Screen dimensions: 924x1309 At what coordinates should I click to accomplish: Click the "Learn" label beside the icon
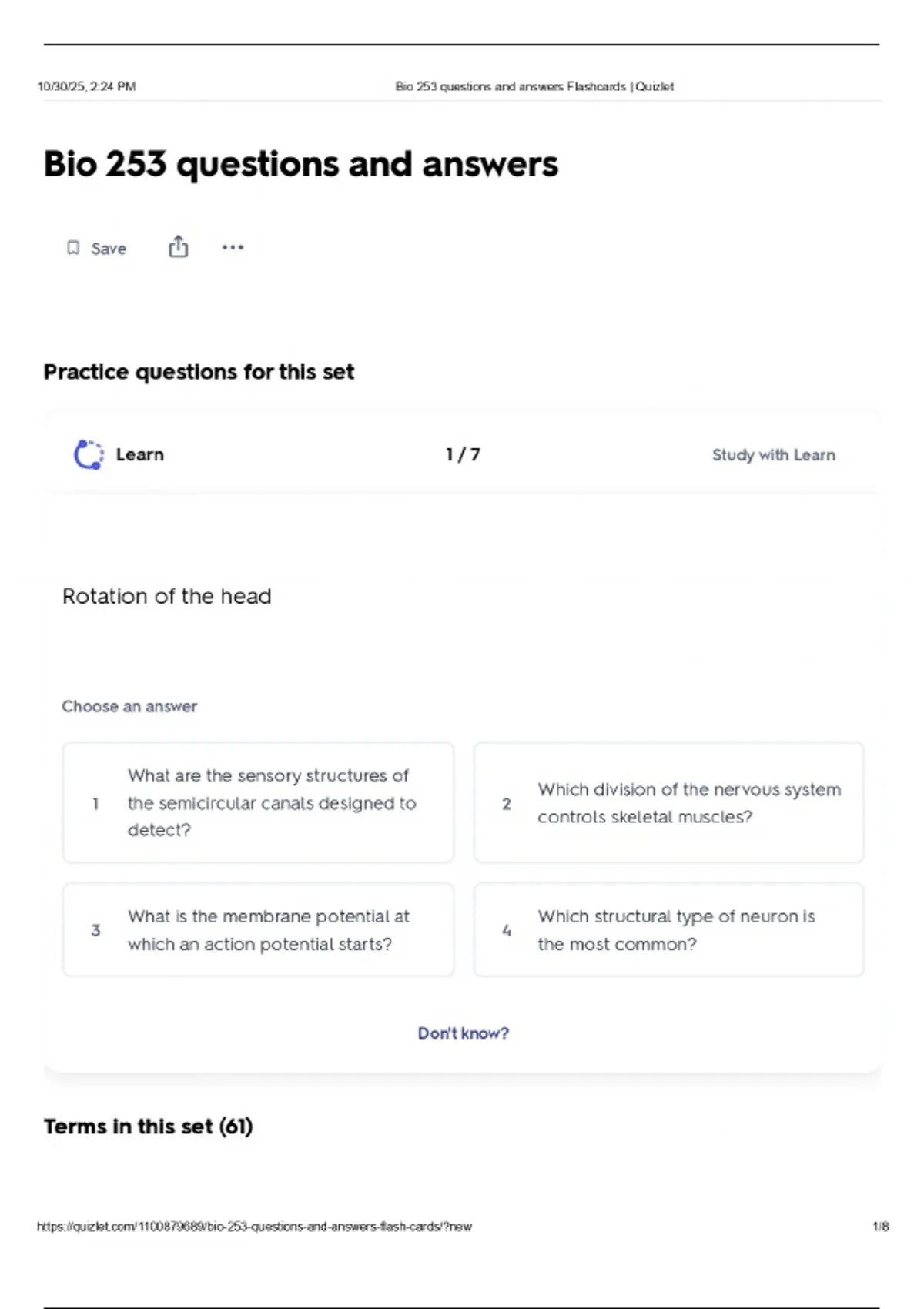pyautogui.click(x=139, y=454)
